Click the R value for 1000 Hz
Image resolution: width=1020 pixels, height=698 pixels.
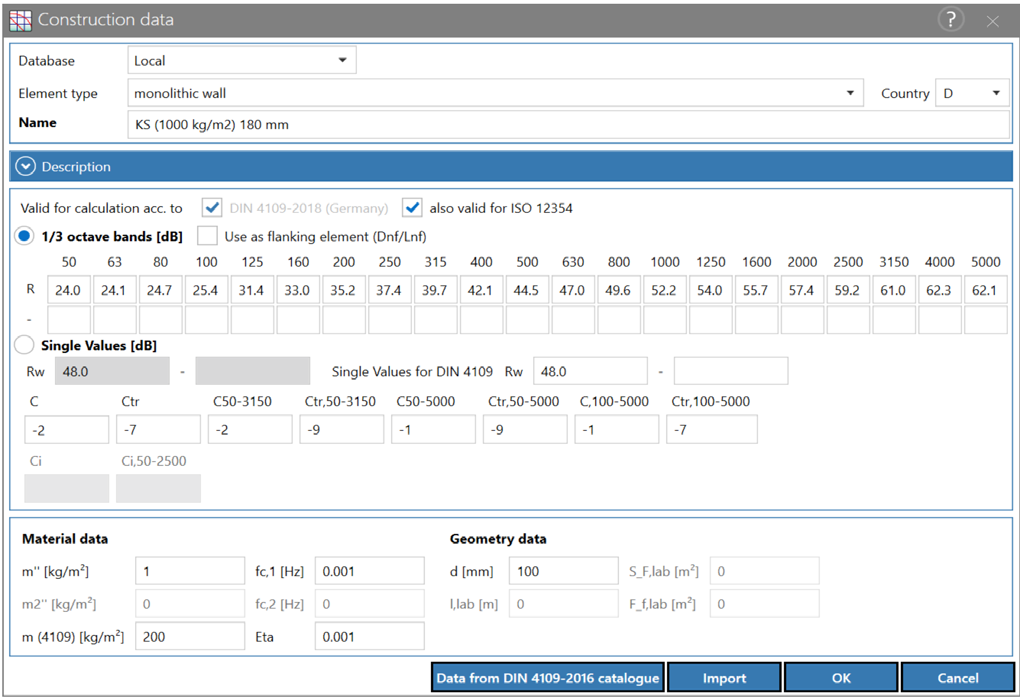coord(664,290)
